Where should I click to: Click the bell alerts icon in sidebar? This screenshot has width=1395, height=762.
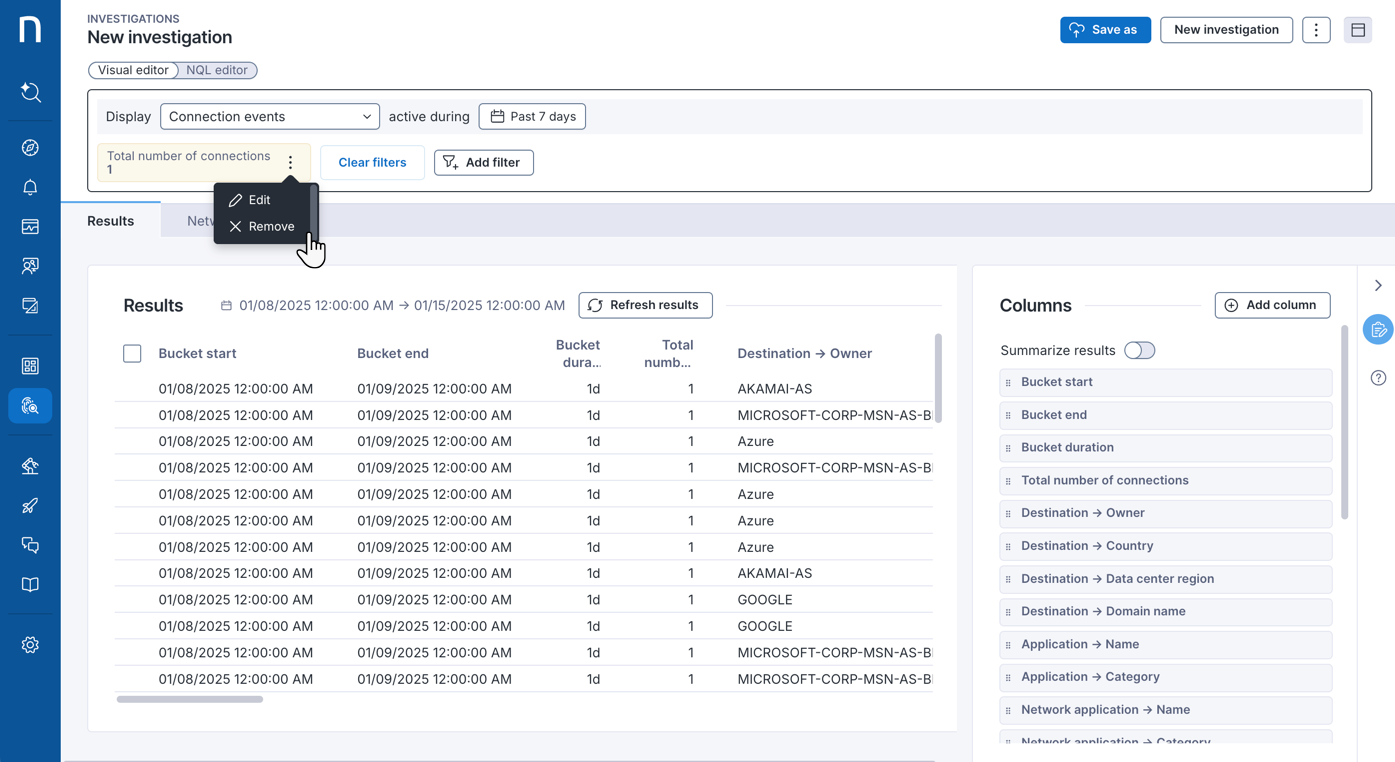pos(30,187)
